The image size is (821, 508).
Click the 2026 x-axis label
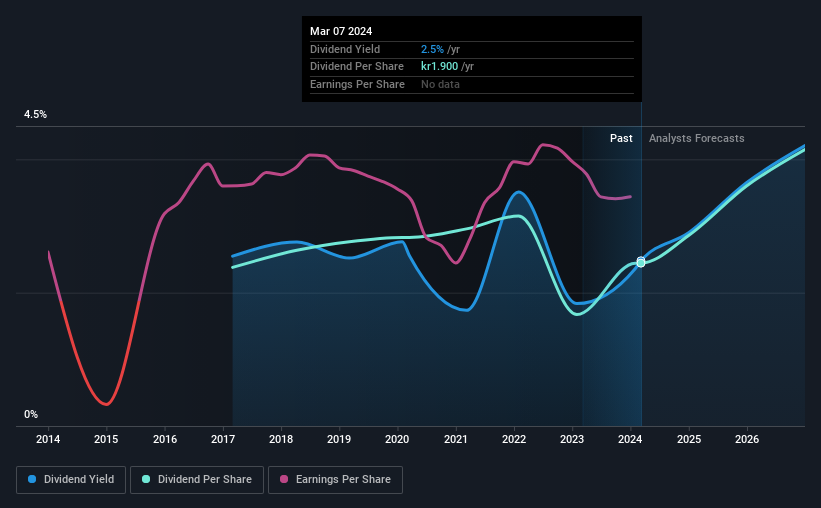747,439
